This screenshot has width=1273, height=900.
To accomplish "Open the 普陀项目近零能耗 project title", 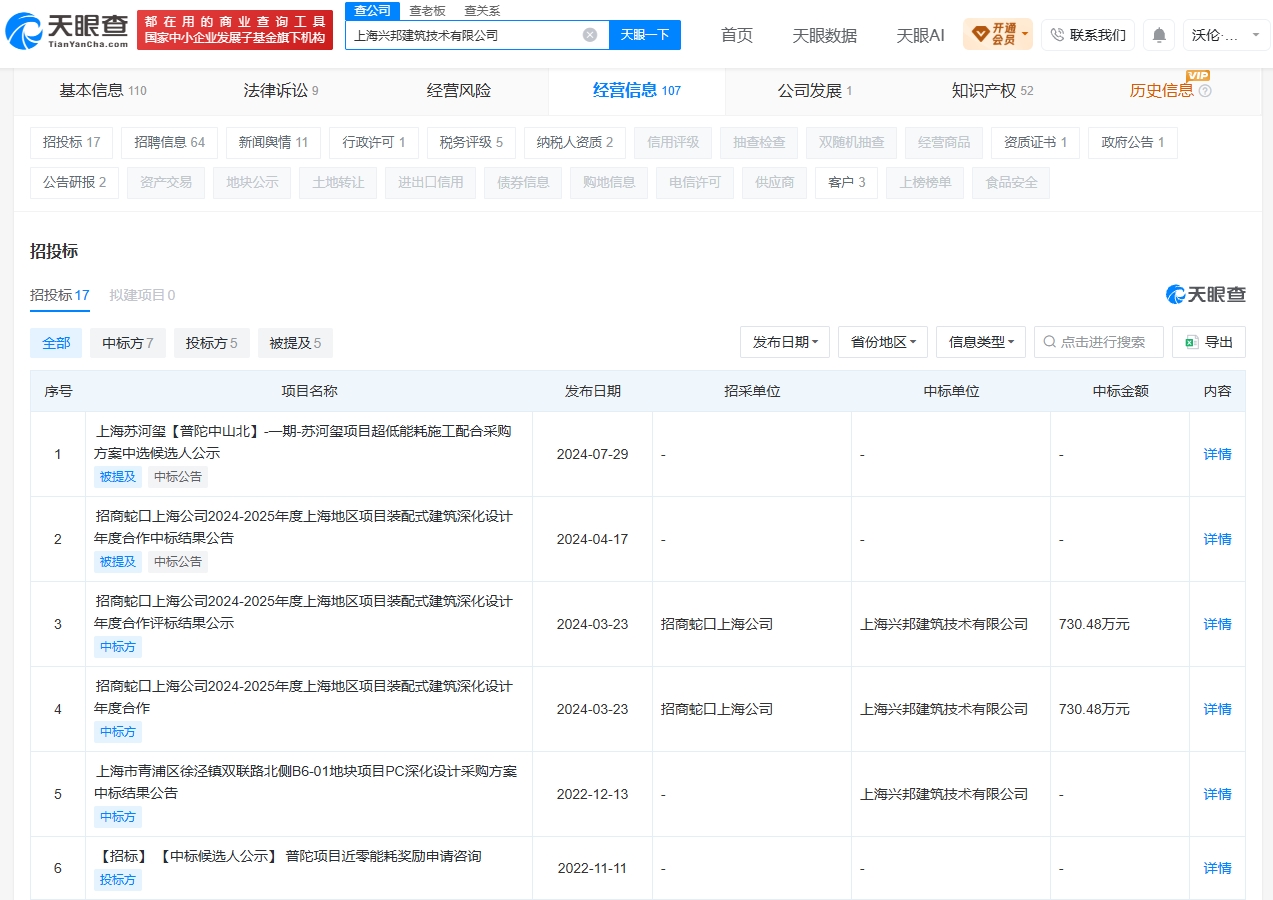I will (x=288, y=856).
